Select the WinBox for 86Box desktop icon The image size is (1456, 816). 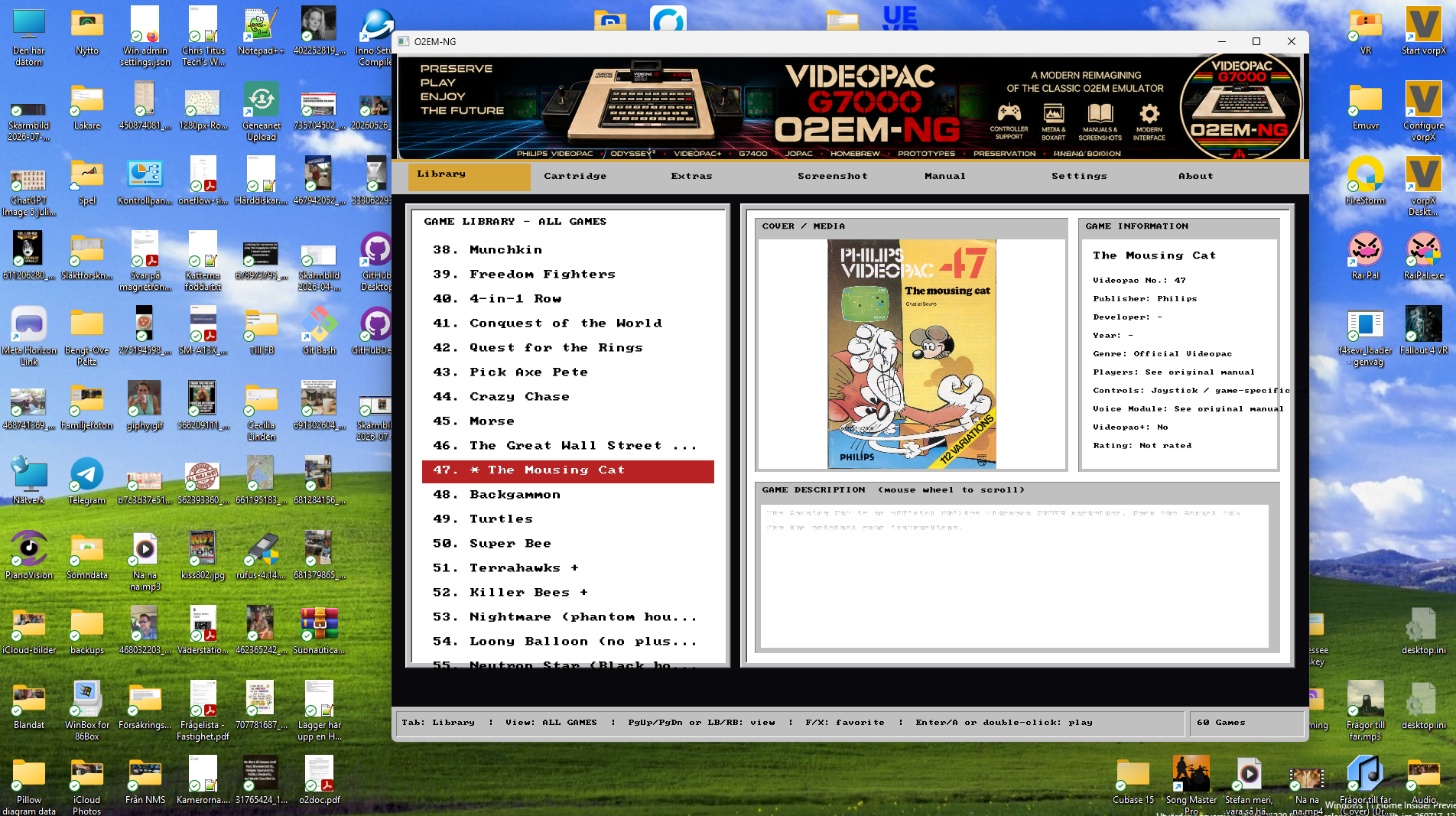pos(87,712)
